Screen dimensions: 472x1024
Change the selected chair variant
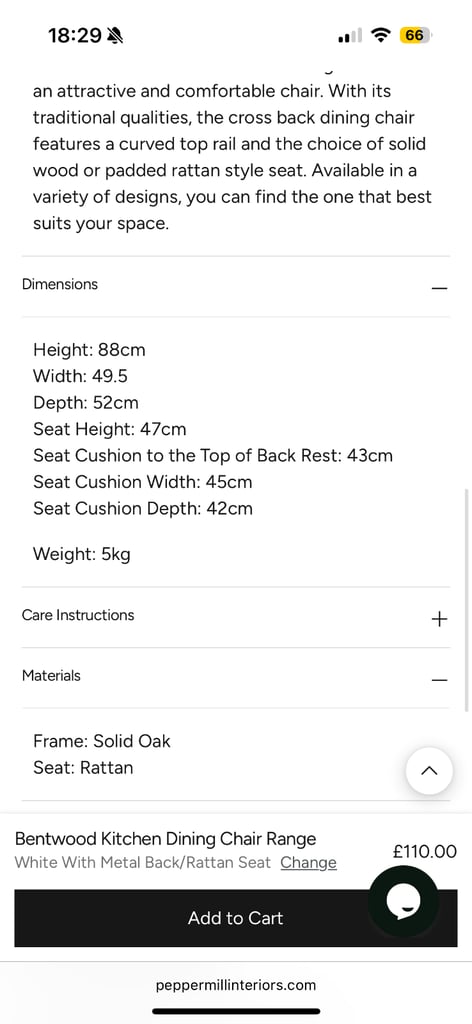coord(309,862)
